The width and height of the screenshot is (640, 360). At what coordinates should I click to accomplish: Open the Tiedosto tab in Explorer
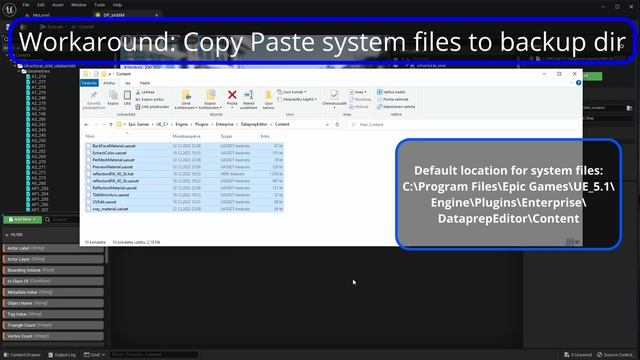pyautogui.click(x=89, y=83)
